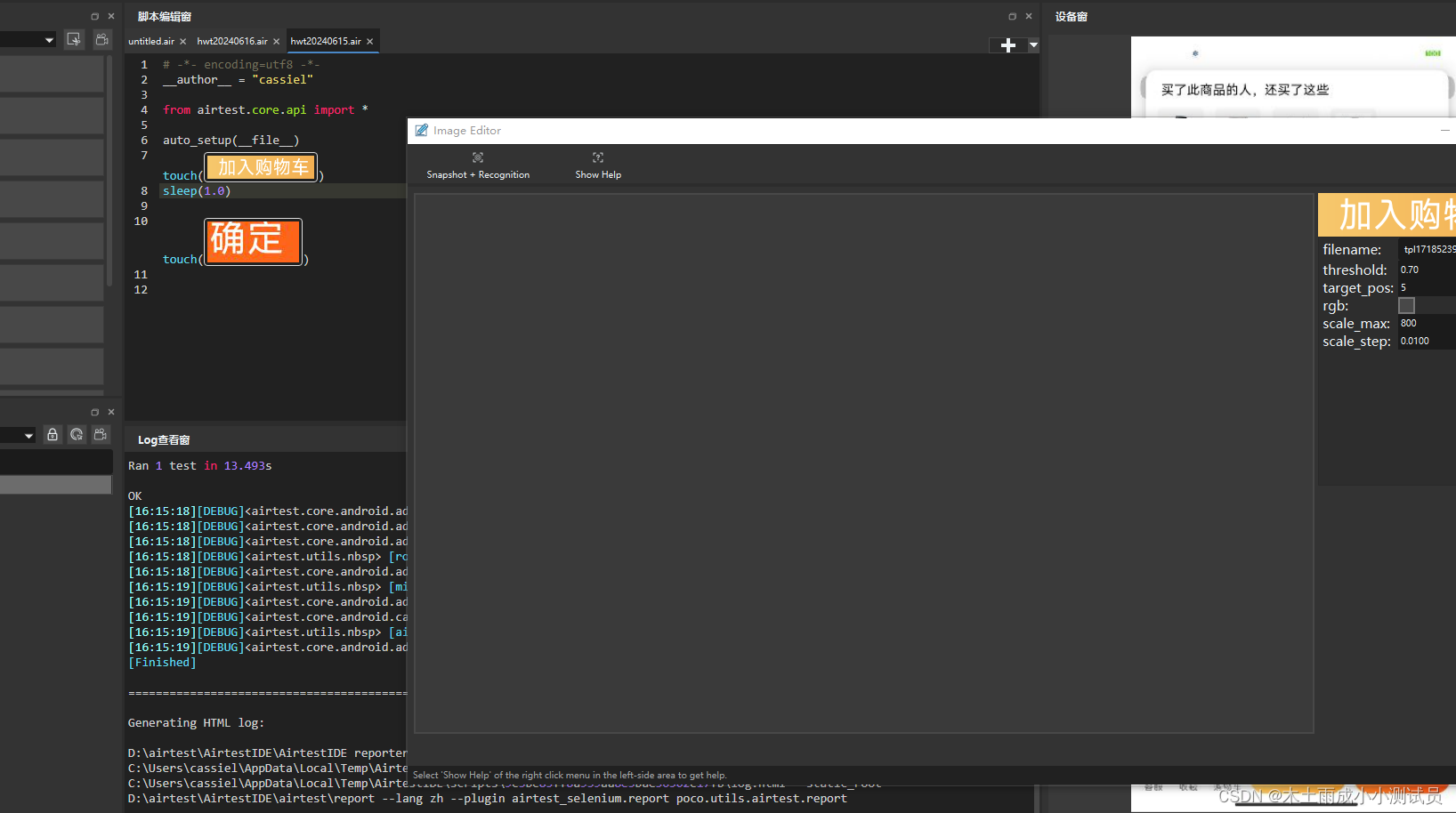Close the untitled.air tab
Image resolution: width=1456 pixels, height=813 pixels.
pyautogui.click(x=183, y=42)
